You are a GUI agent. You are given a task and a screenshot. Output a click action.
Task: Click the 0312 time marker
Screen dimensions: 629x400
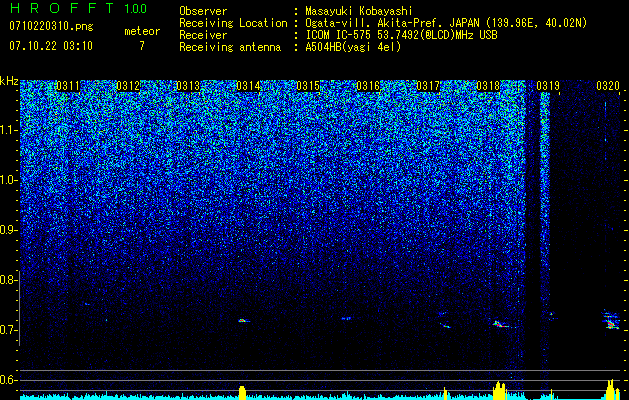coord(128,86)
